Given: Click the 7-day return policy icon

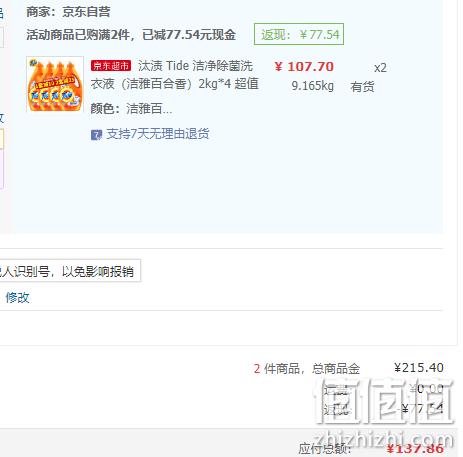Looking at the screenshot, I should [96, 135].
